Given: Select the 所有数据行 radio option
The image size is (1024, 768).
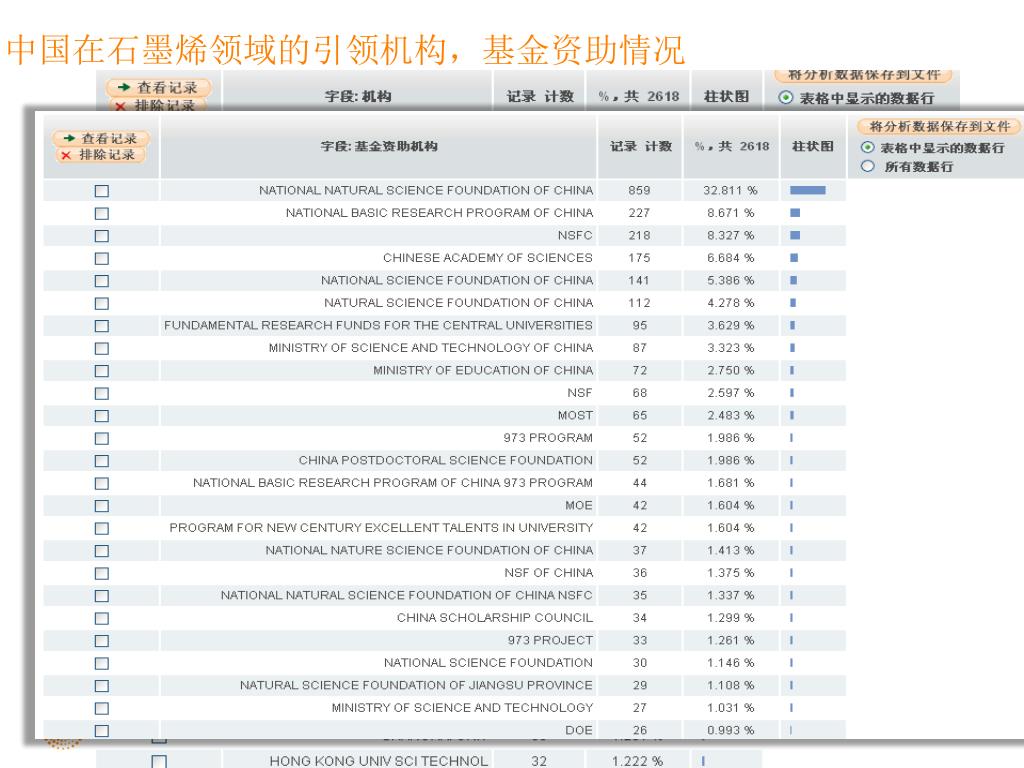Looking at the screenshot, I should 868,167.
